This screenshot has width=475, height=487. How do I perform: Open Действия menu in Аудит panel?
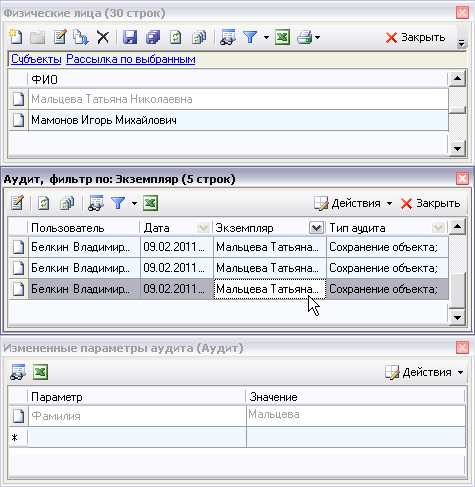point(353,203)
